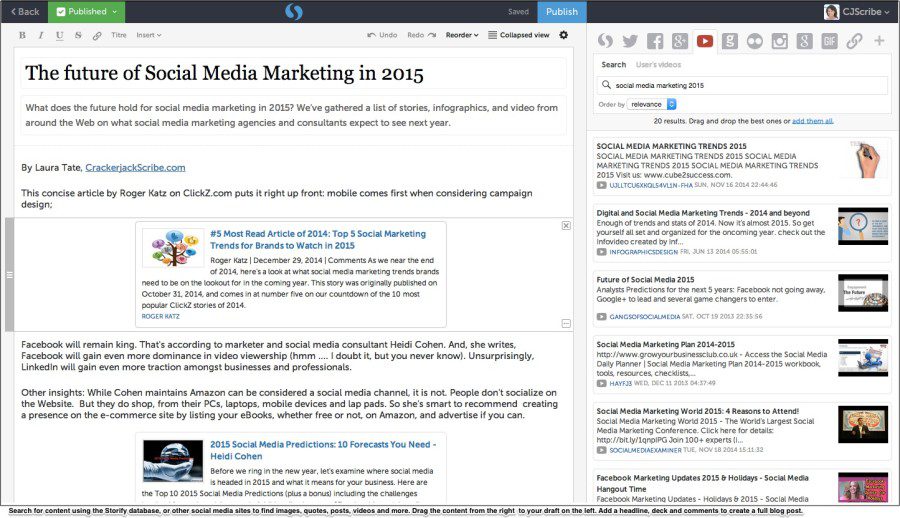
Task: Click the YouTube search input field
Action: click(x=742, y=85)
